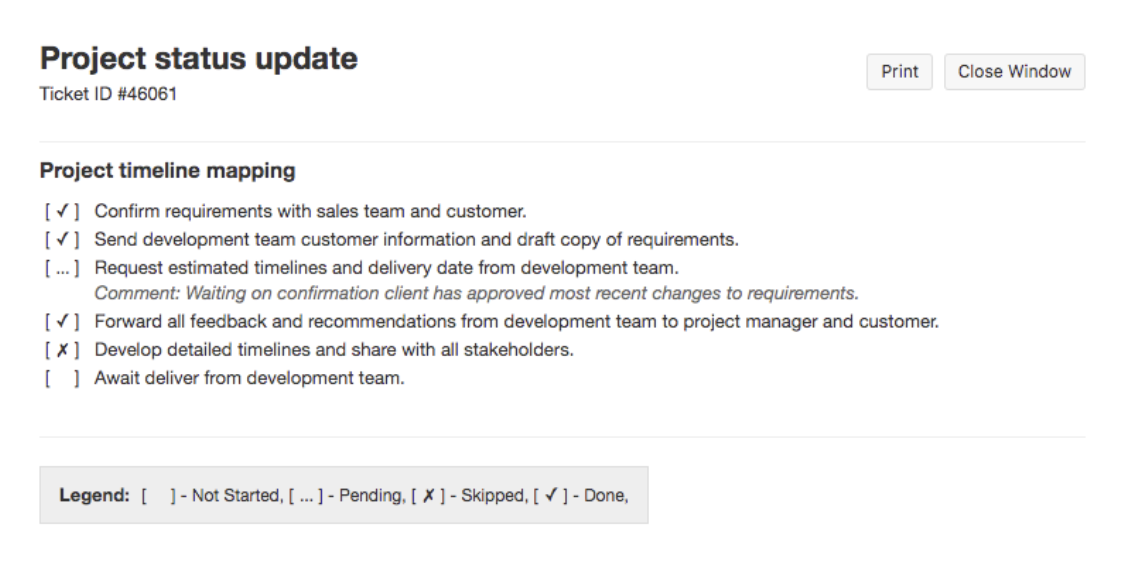Close the status update window
Screen dimensions: 1128x568
click(x=1014, y=72)
